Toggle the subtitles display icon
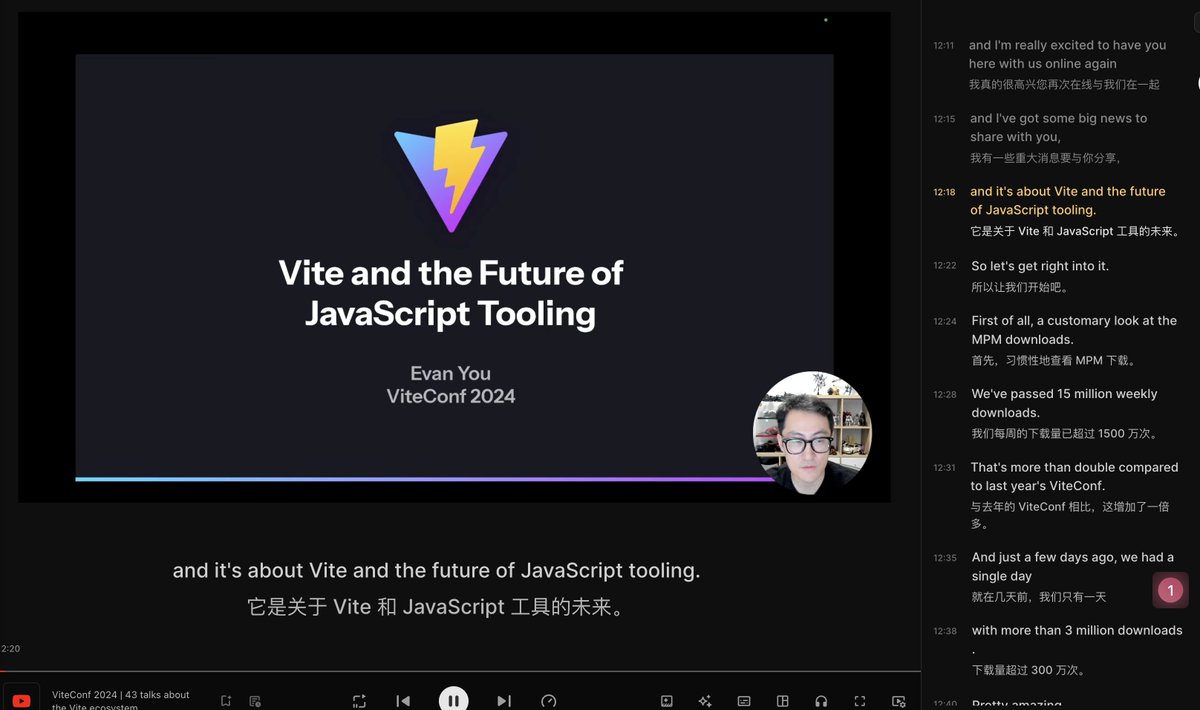1200x710 pixels. [744, 701]
